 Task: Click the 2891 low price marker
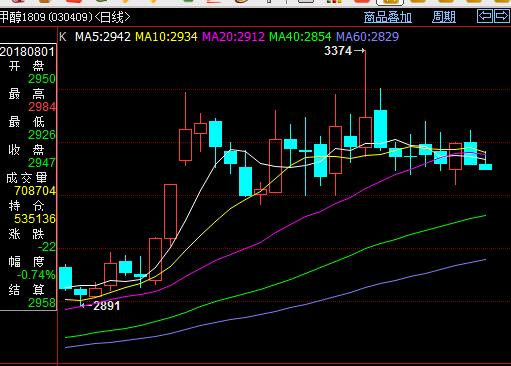106,306
